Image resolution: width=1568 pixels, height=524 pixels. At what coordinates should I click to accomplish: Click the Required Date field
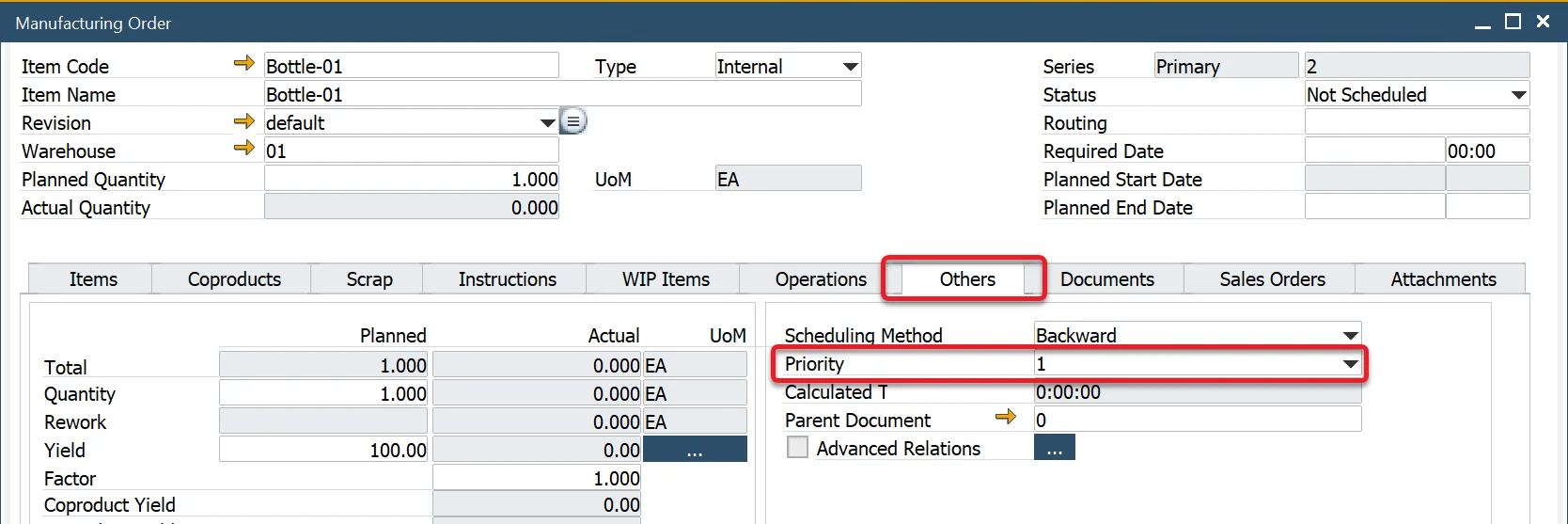(1373, 151)
